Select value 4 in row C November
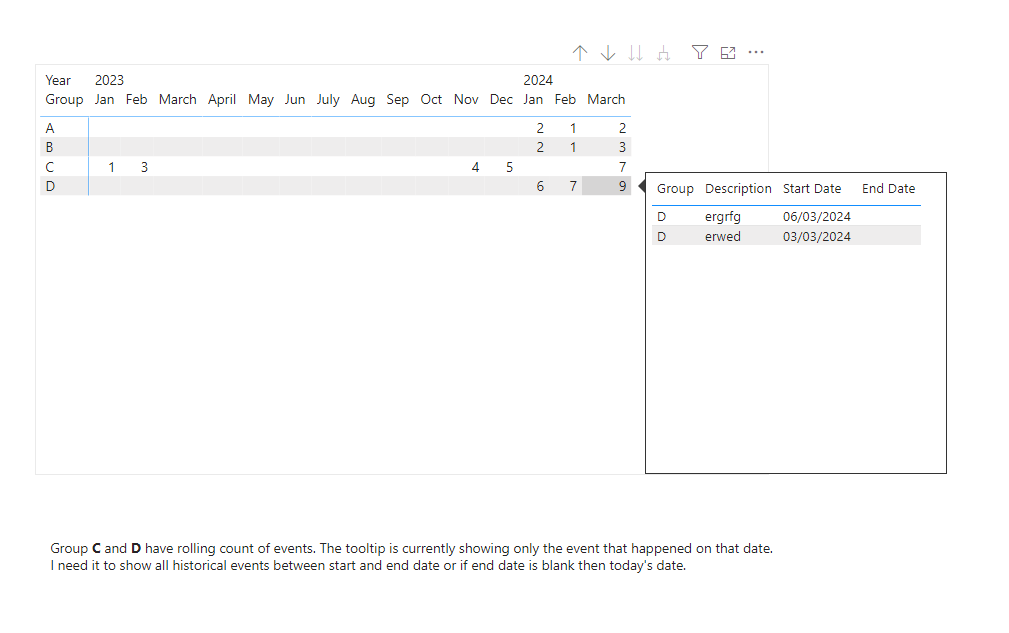This screenshot has height=633, width=1009. point(475,167)
